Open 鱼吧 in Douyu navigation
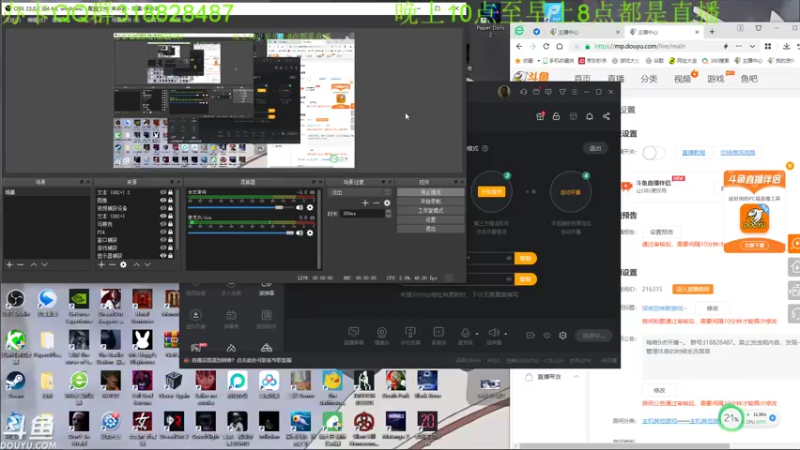Screen dimensions: 800x450 point(749,79)
